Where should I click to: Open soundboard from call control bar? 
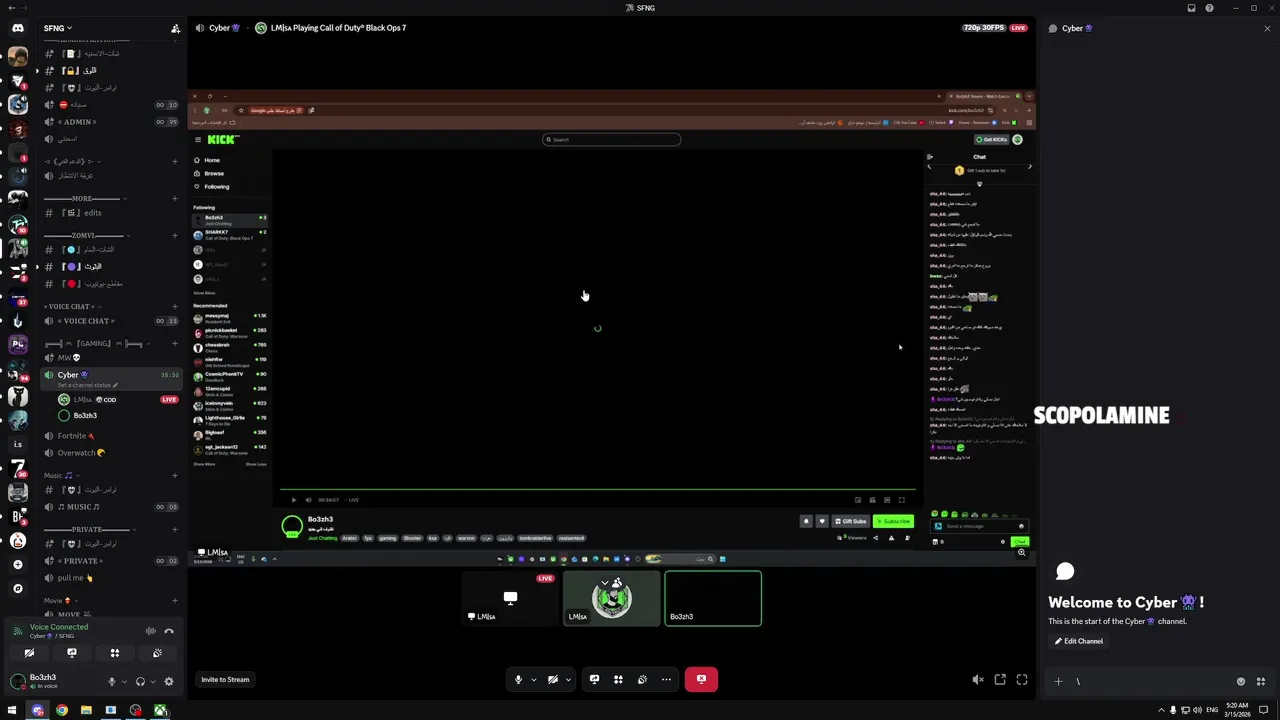(642, 680)
